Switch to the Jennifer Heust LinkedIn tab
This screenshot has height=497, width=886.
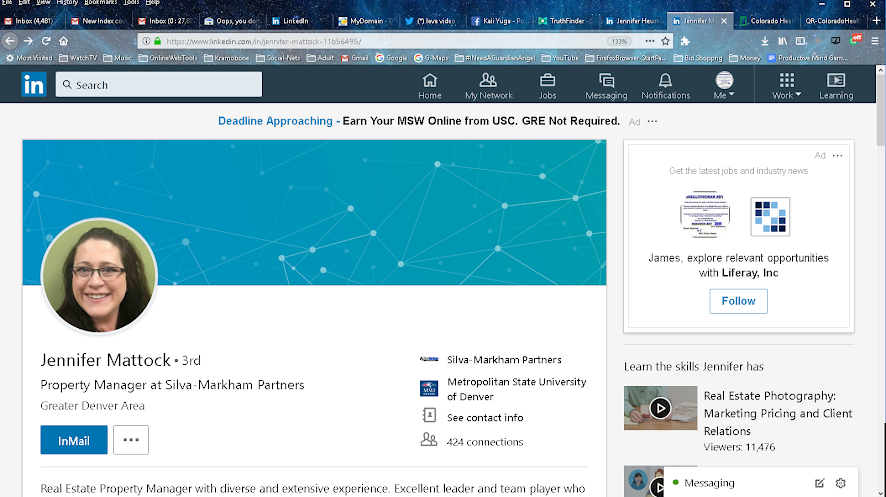point(632,21)
